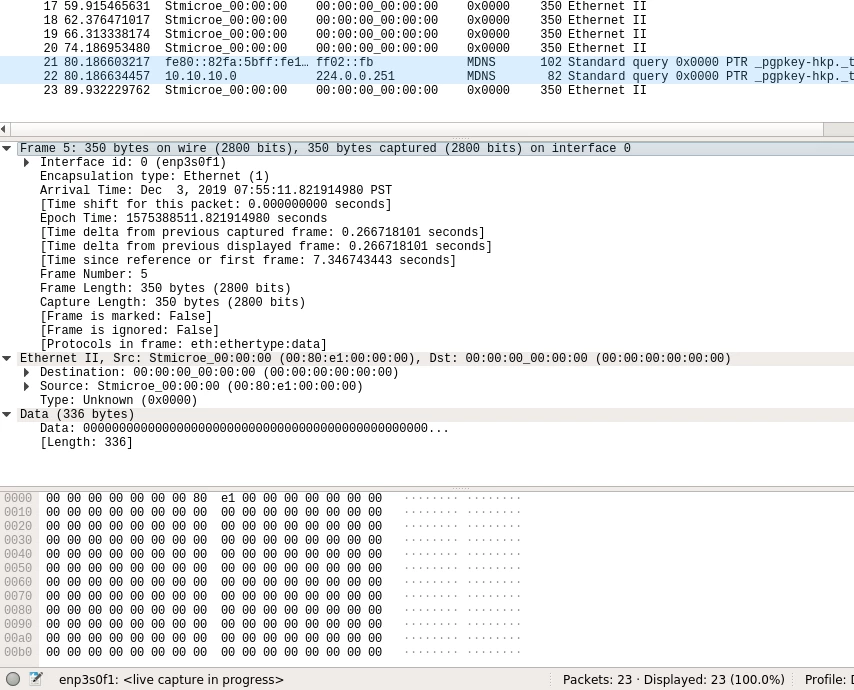Click the ff02::fb destination cell
This screenshot has width=854, height=690.
point(344,63)
